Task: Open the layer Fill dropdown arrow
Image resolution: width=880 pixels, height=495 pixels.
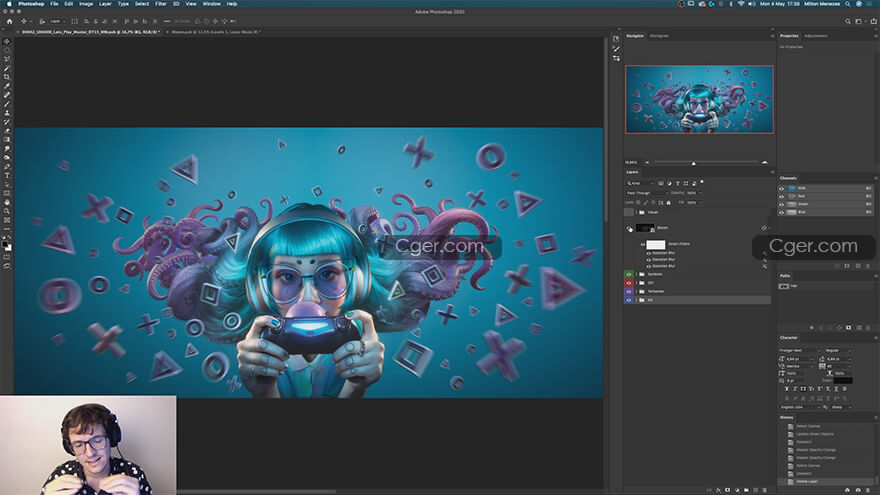Action: (700, 203)
